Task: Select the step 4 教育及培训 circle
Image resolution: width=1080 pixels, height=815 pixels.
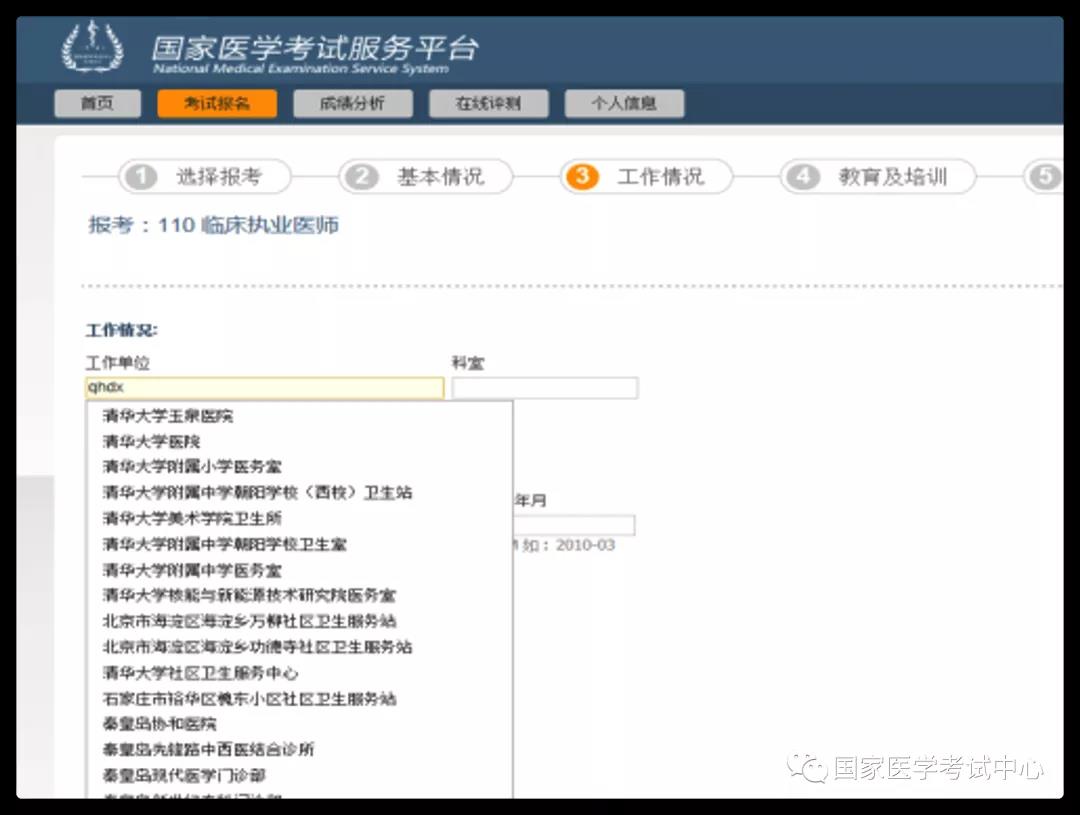Action: (803, 176)
